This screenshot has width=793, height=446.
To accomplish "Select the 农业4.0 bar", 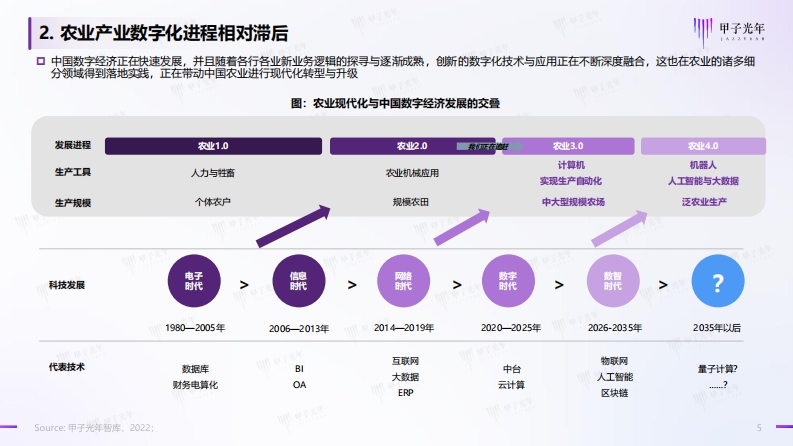I will [x=703, y=146].
